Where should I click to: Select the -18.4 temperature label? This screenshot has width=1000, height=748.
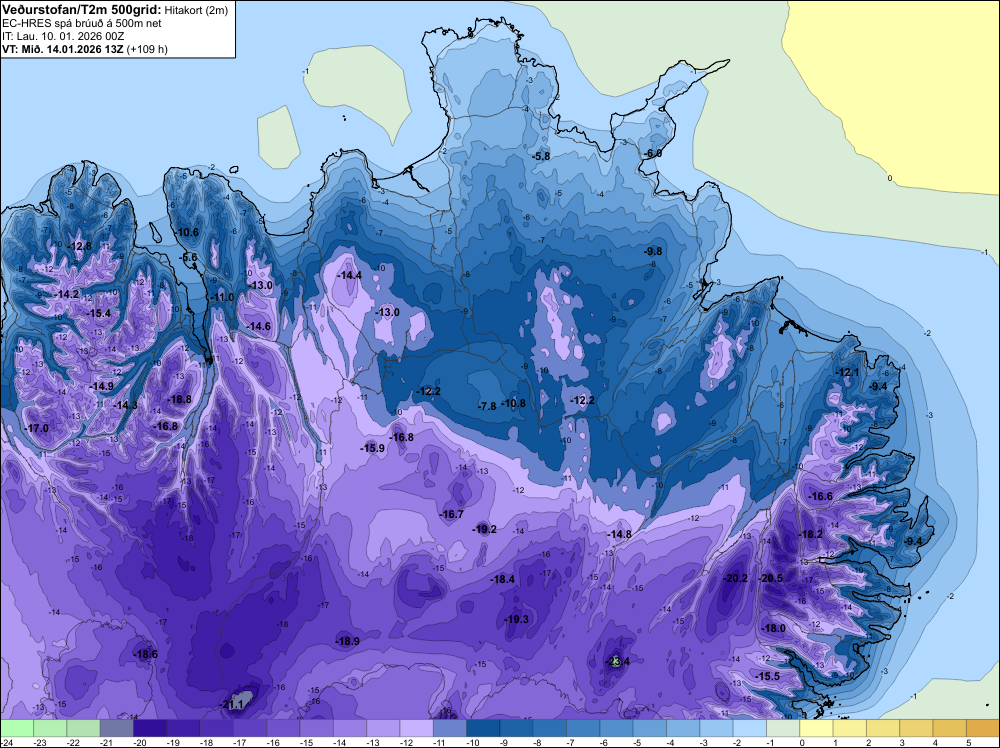(x=503, y=579)
